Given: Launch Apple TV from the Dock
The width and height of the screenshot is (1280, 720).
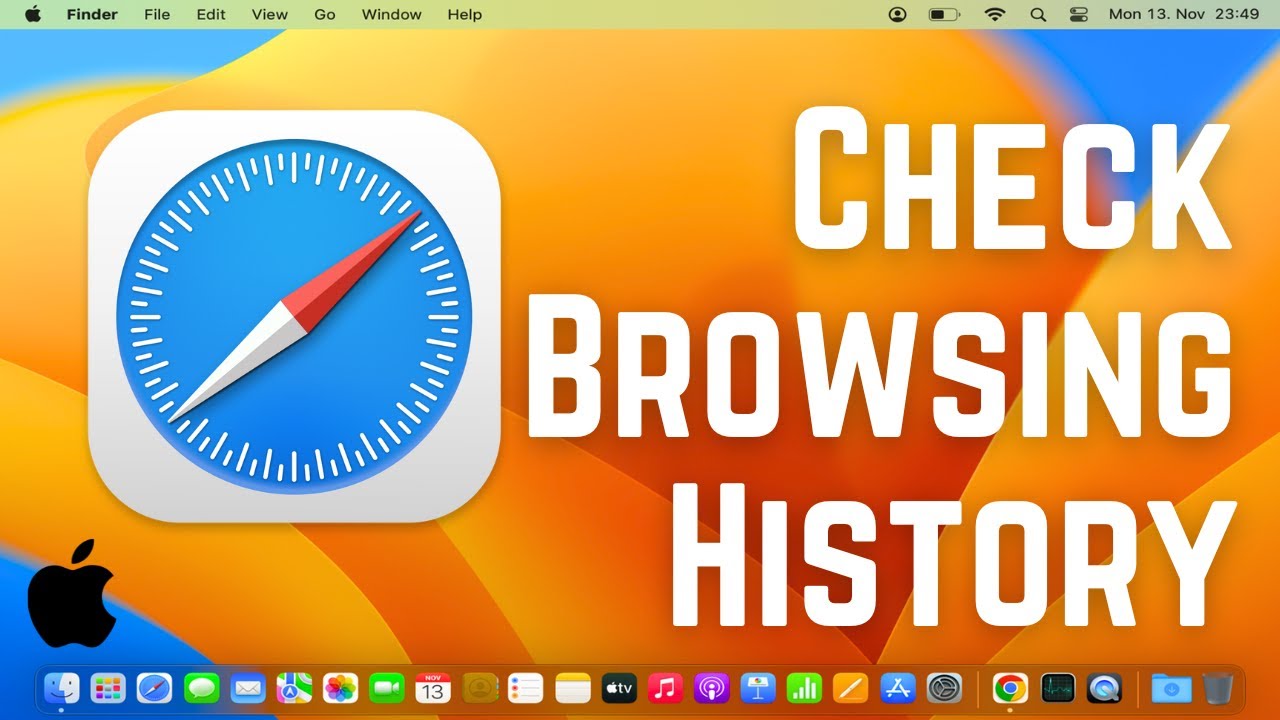Looking at the screenshot, I should point(619,688).
